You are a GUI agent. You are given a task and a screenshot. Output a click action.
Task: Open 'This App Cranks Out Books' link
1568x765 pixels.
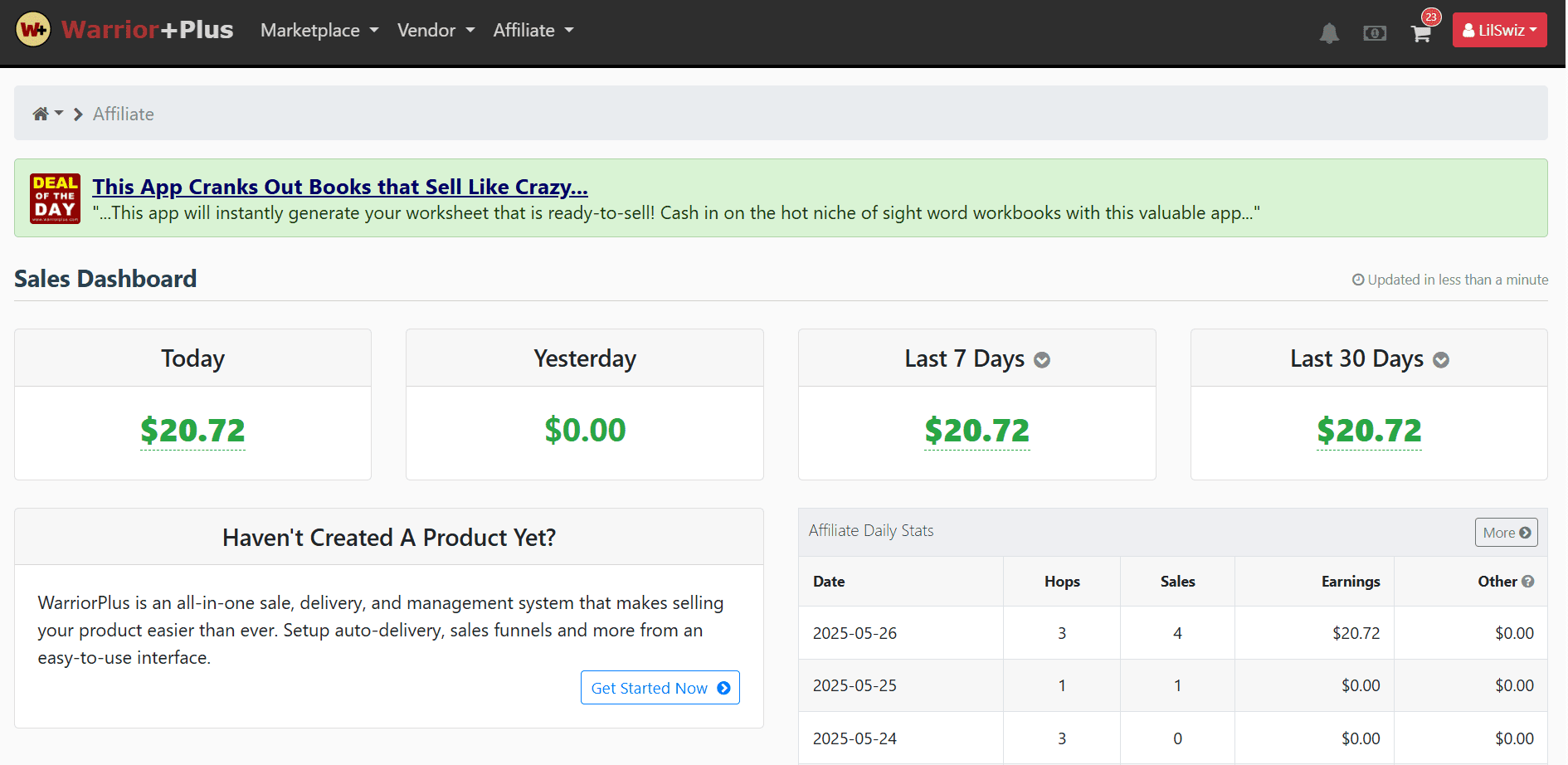click(x=340, y=187)
